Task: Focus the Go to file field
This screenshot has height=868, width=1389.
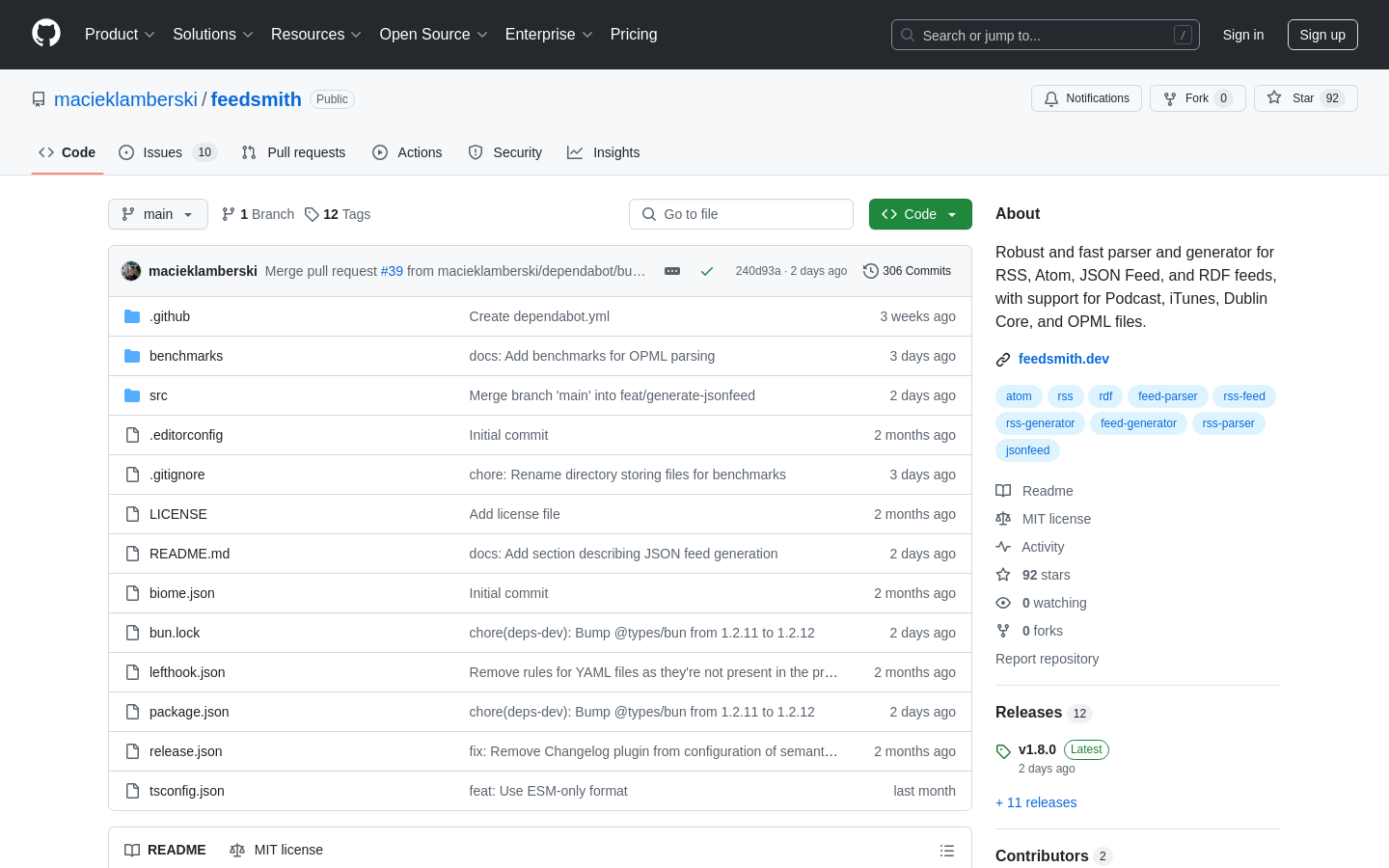Action: (x=741, y=214)
